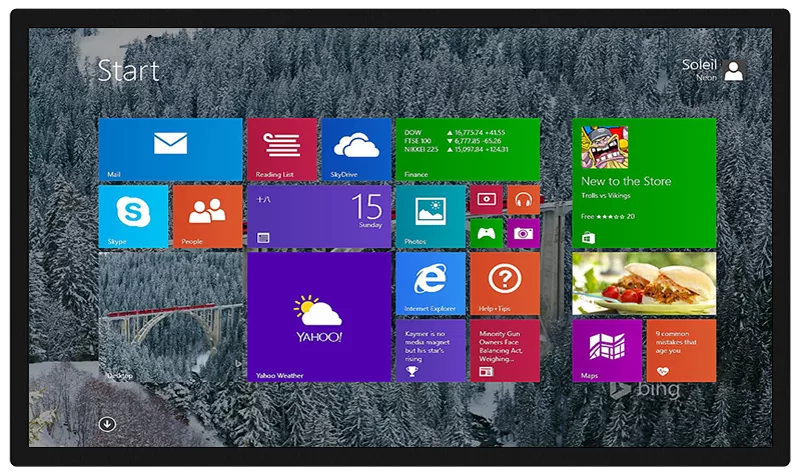Open the Xbox Games controller tile

click(487, 234)
